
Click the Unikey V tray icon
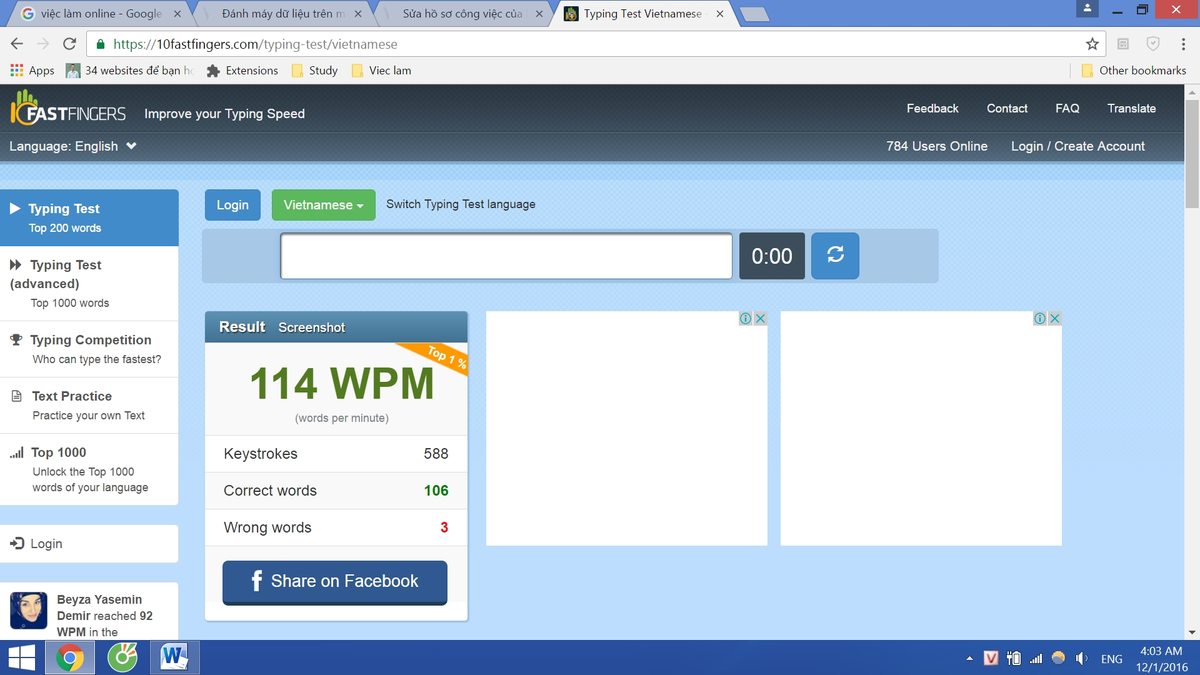(991, 658)
